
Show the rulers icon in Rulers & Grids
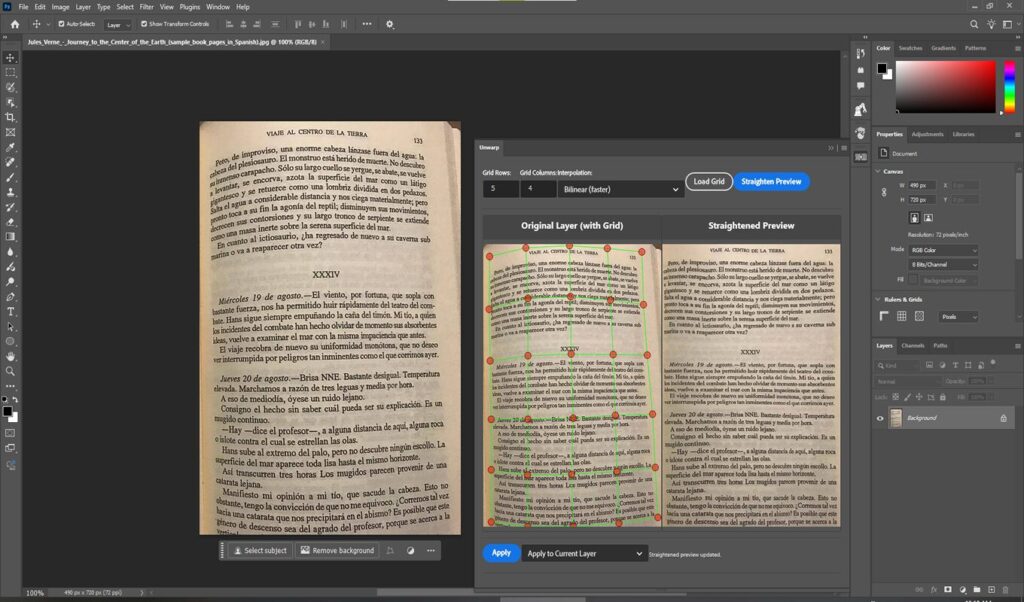[884, 316]
